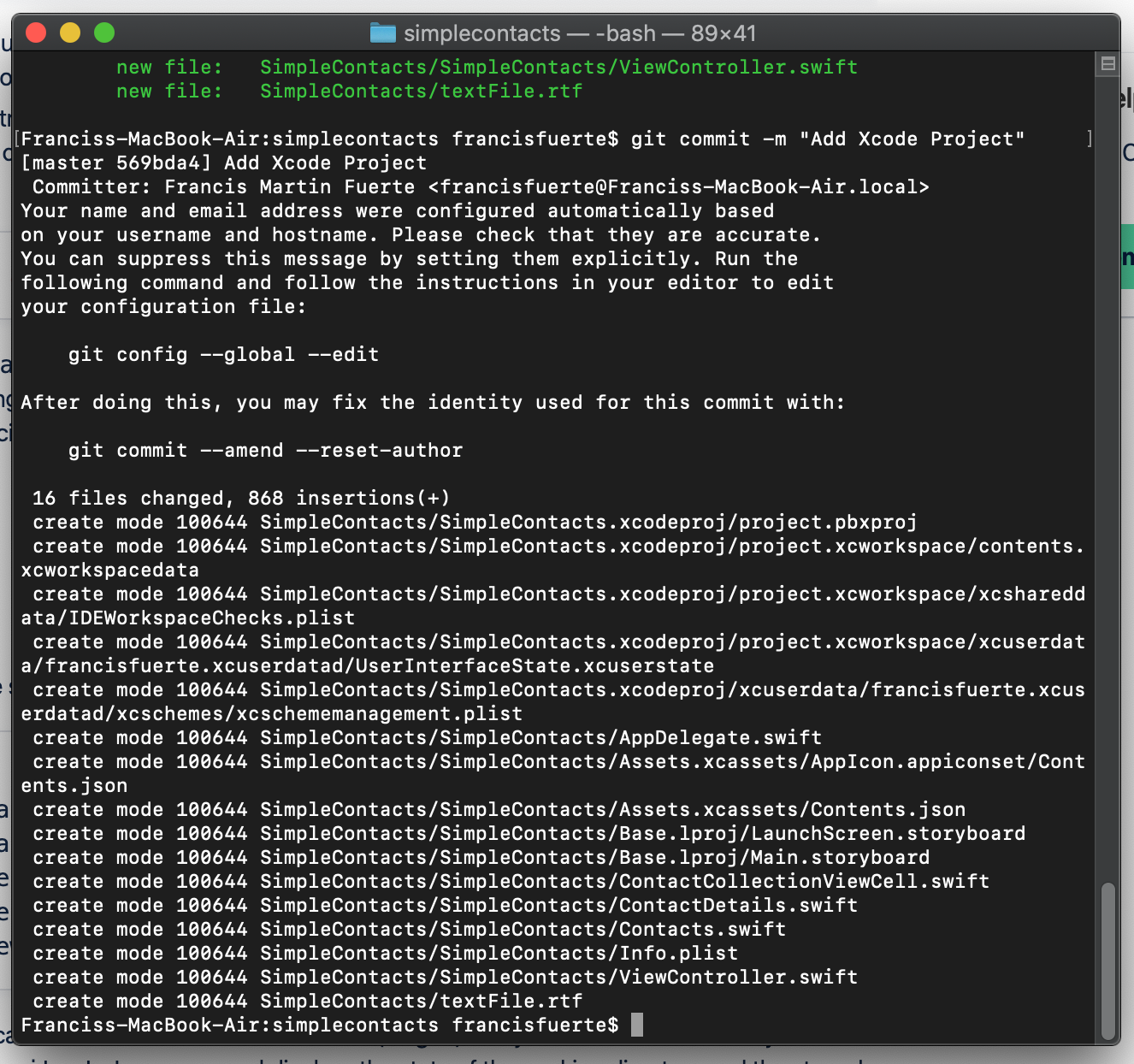Image resolution: width=1134 pixels, height=1064 pixels.
Task: Click the "[master 569bda4] Add Xcode Project" line
Action: tap(224, 163)
